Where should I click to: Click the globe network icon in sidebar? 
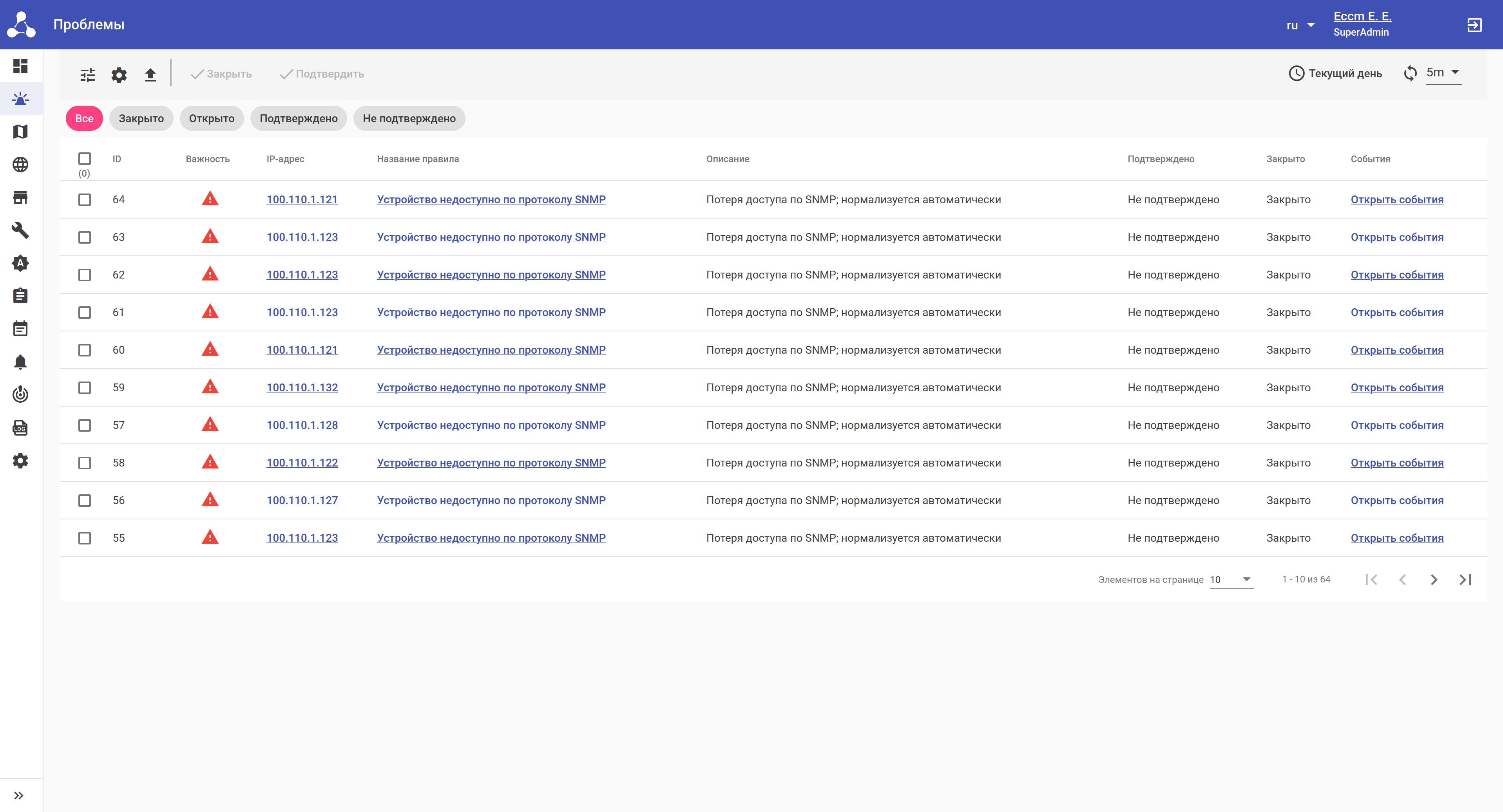(x=20, y=165)
